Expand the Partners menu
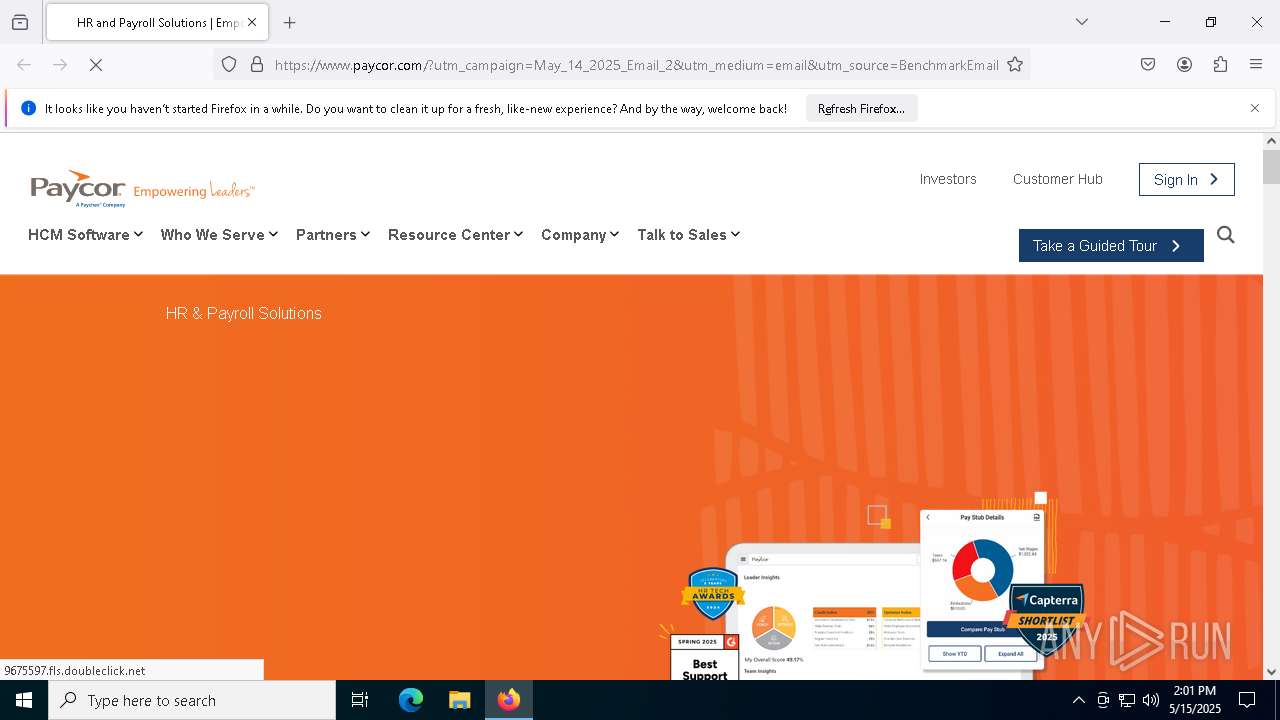This screenshot has height=720, width=1280. pos(333,235)
